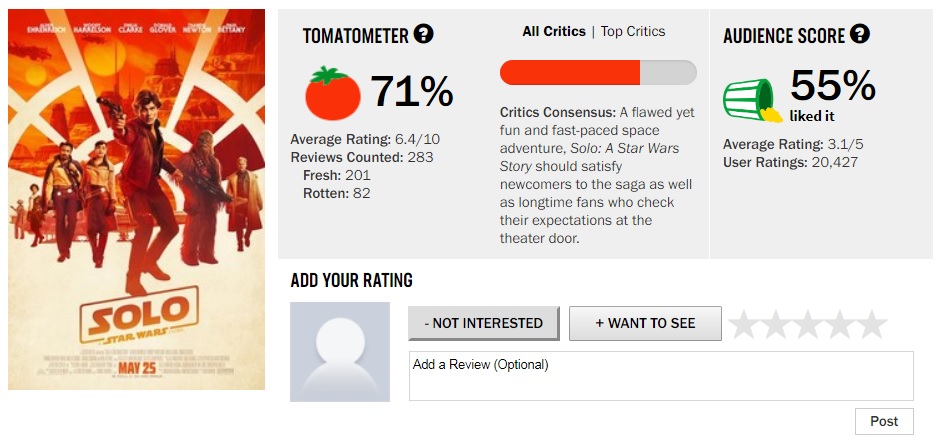This screenshot has height=440, width=939.
Task: Click the red fresh tomato icon
Action: click(x=332, y=93)
